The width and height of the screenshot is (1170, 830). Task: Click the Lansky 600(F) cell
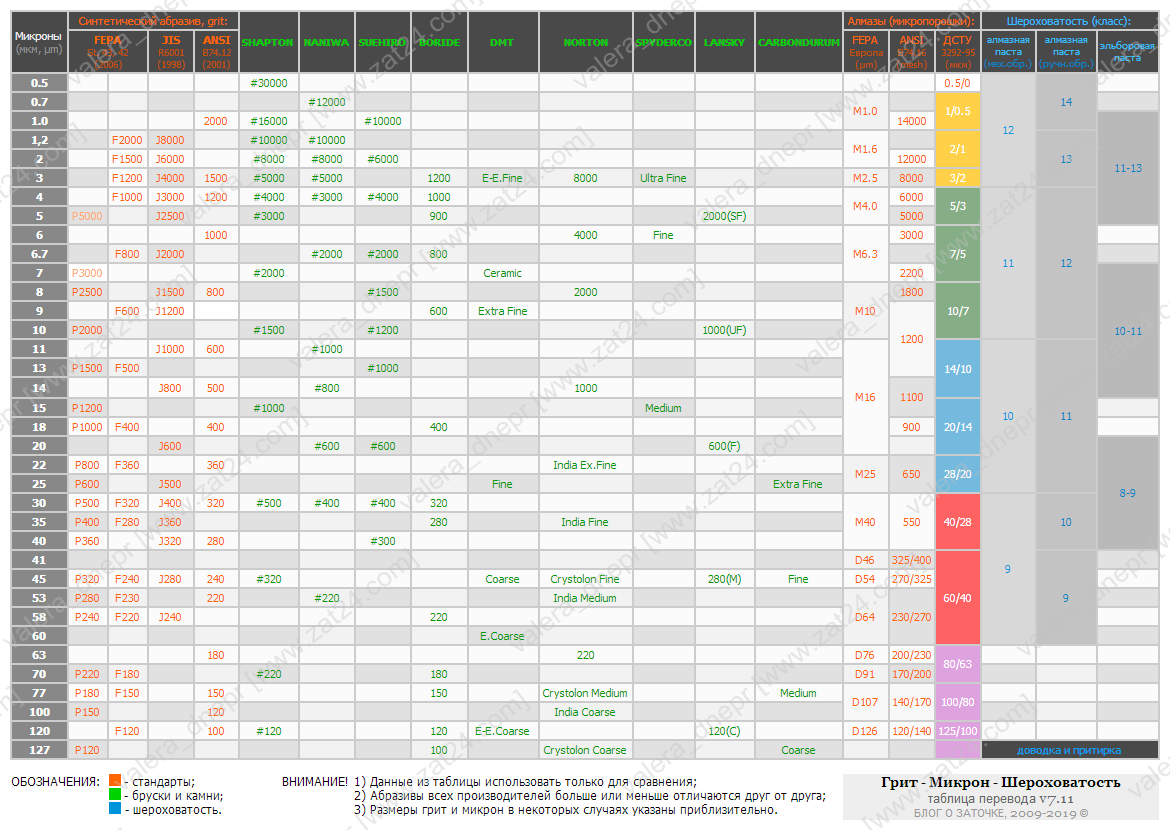pos(725,446)
